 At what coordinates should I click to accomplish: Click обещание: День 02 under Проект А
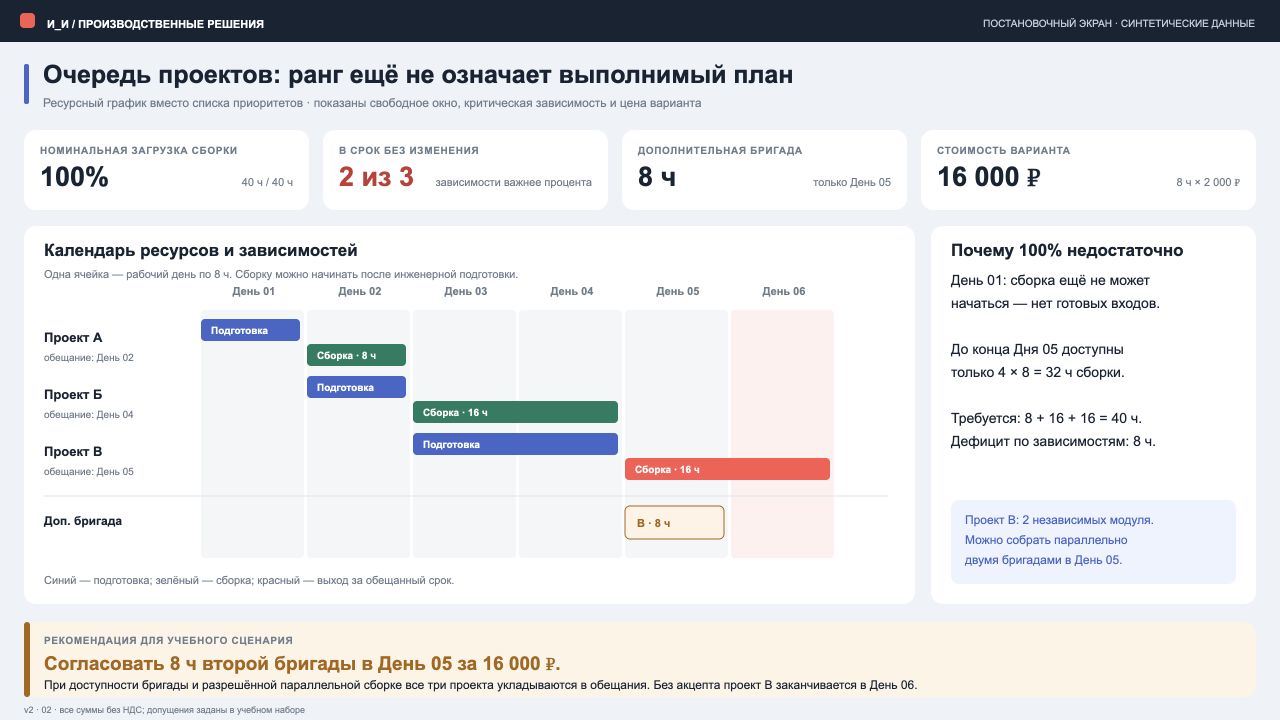[89, 358]
